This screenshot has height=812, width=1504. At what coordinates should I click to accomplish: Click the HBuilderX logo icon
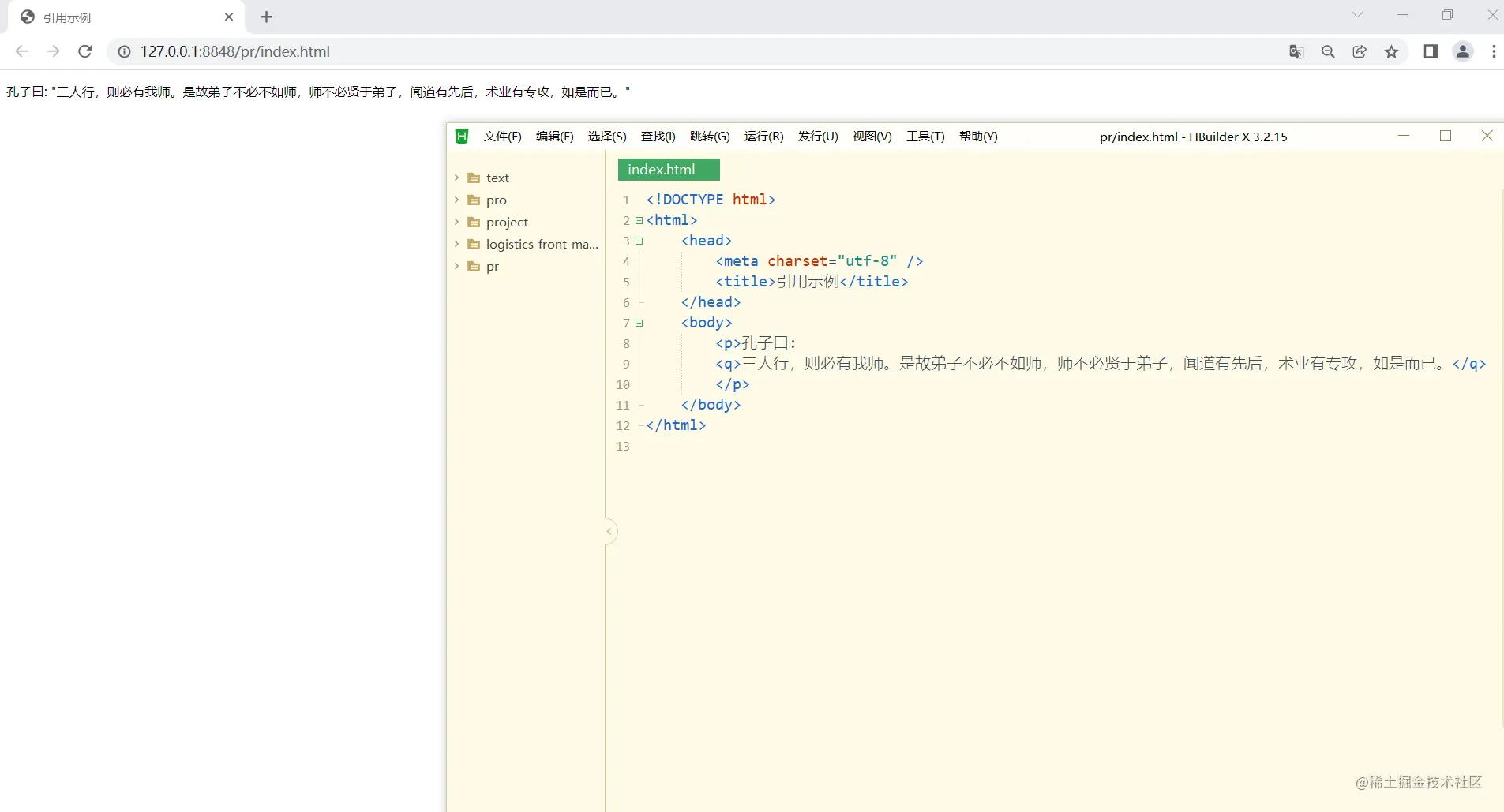[x=462, y=137]
